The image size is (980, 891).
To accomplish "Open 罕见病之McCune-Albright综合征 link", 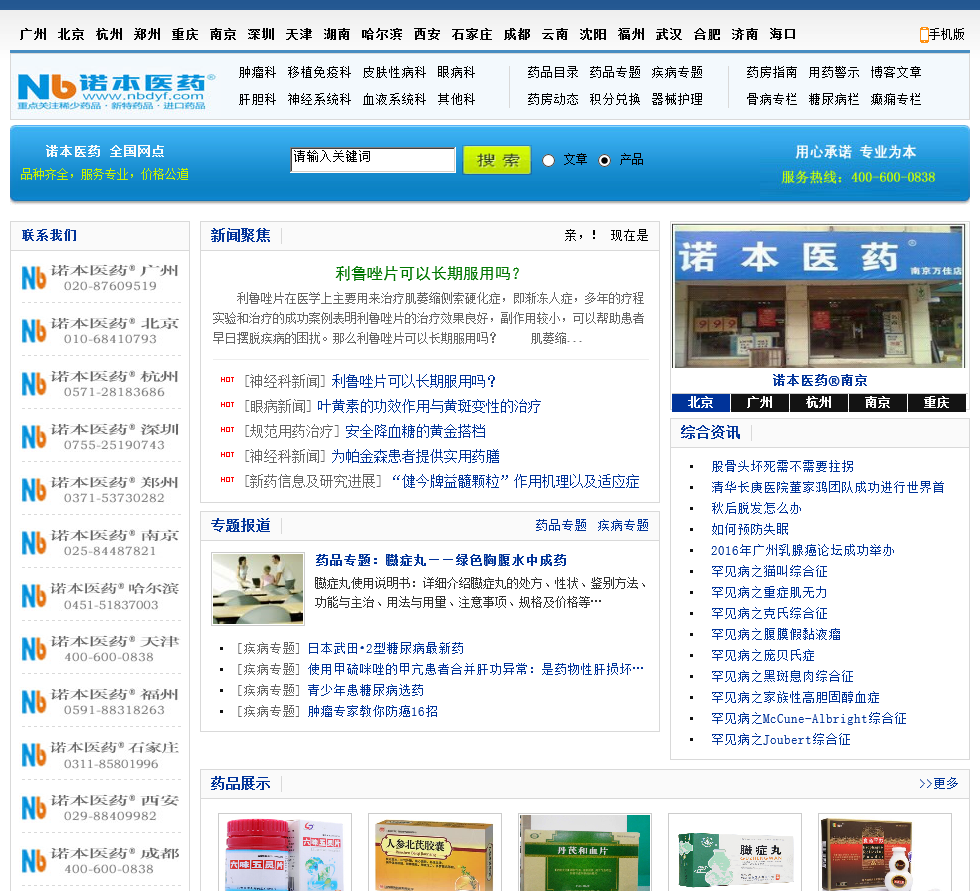I will 809,719.
